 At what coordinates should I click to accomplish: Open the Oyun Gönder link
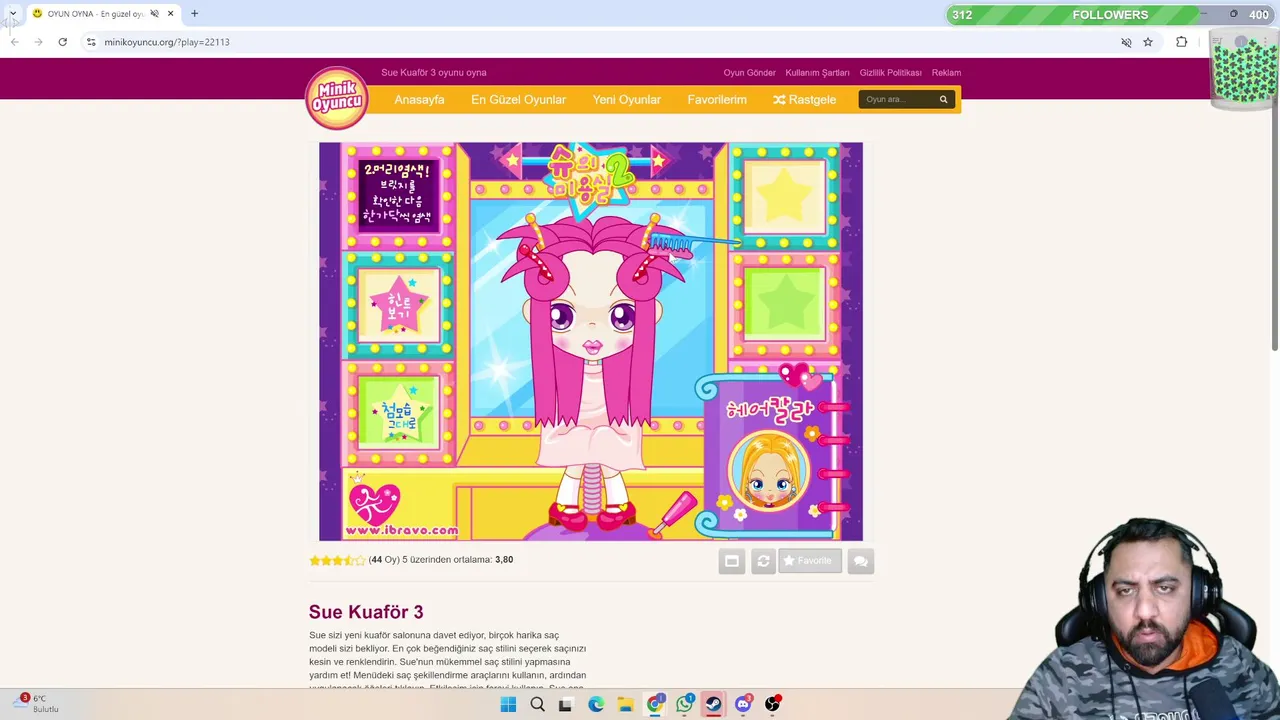(749, 73)
